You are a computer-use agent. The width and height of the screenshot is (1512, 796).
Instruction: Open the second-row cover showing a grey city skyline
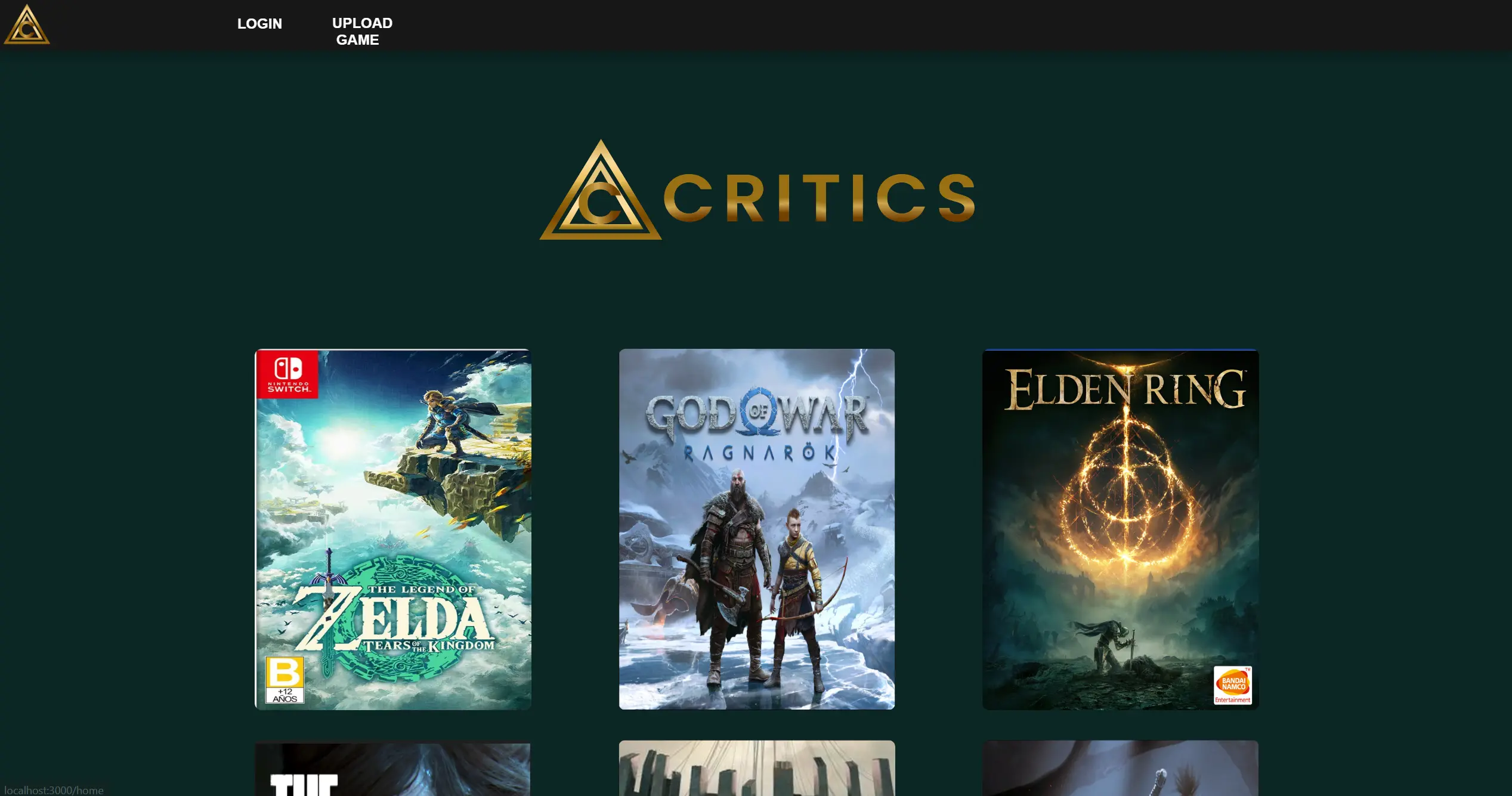pyautogui.click(x=757, y=769)
